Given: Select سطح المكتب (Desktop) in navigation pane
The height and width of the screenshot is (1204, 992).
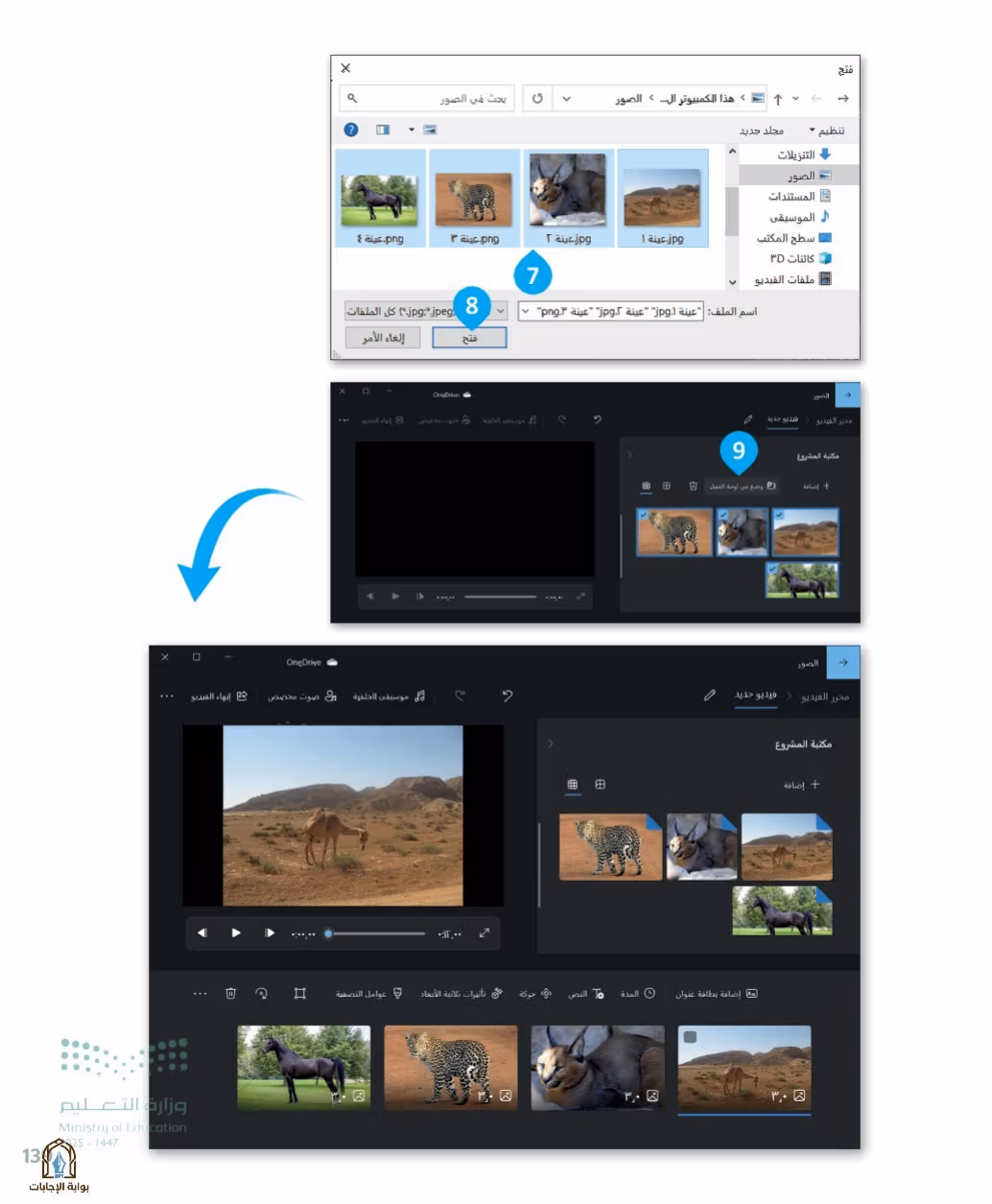Looking at the screenshot, I should pos(794,238).
